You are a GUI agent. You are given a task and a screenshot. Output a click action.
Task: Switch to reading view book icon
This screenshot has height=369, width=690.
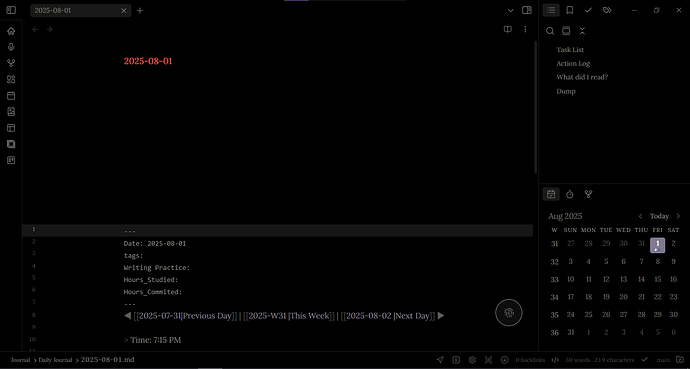coord(508,29)
